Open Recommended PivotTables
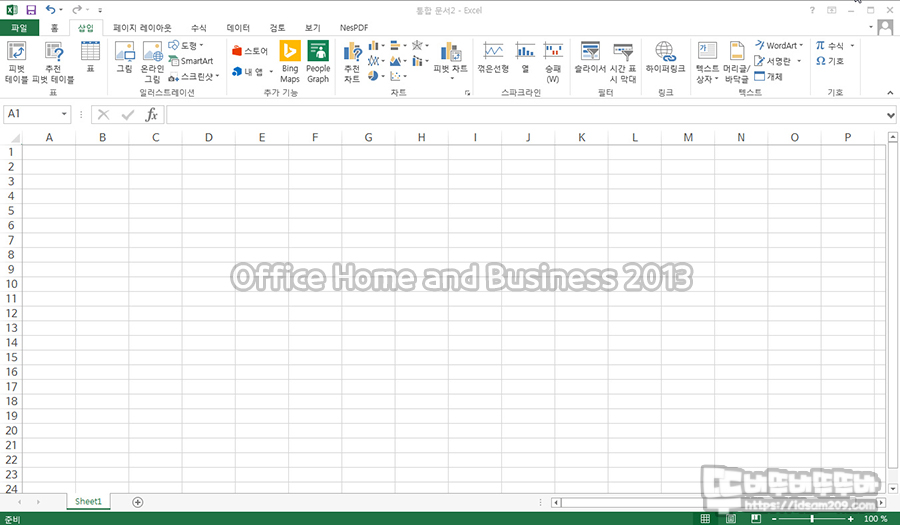 [x=53, y=63]
